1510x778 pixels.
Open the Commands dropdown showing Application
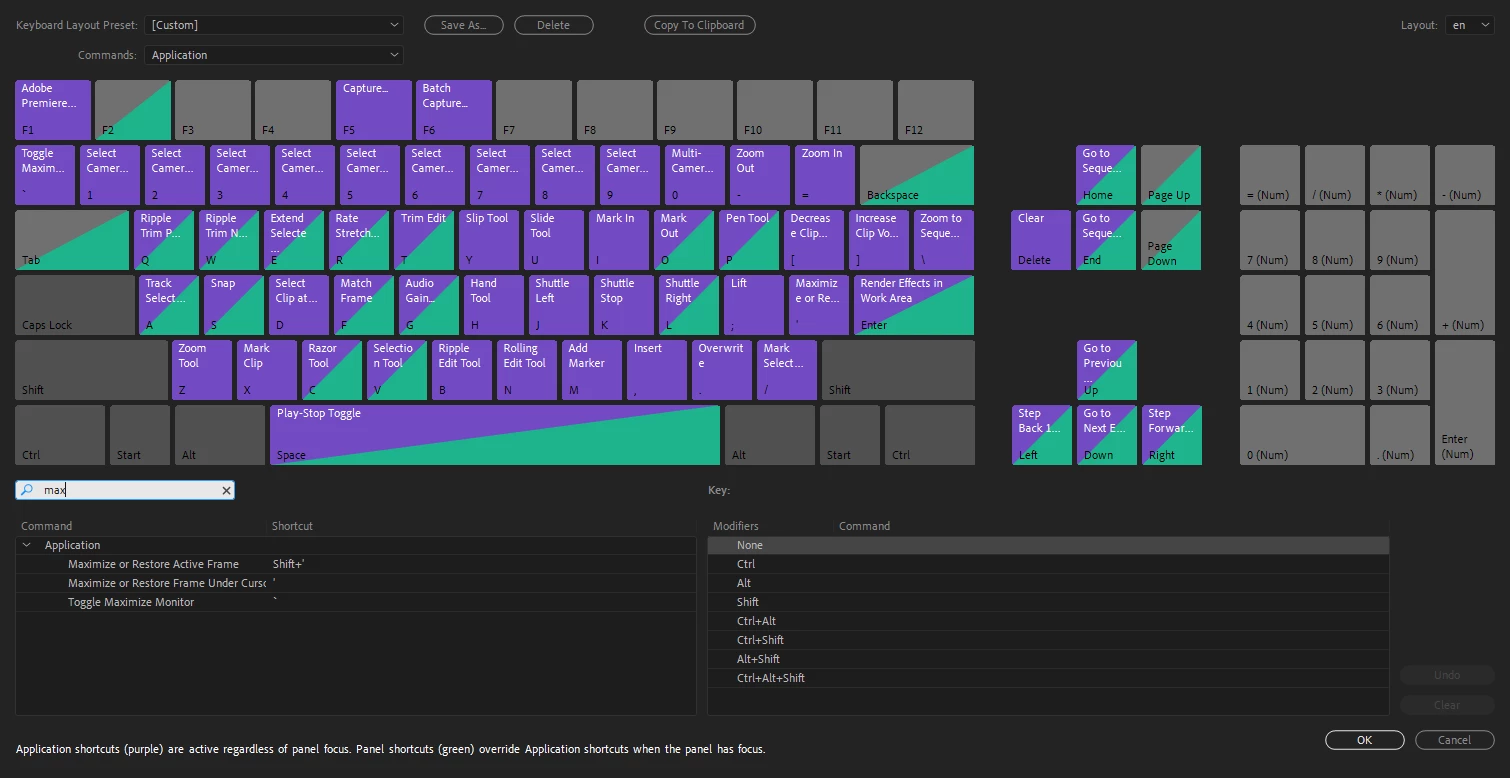(274, 55)
